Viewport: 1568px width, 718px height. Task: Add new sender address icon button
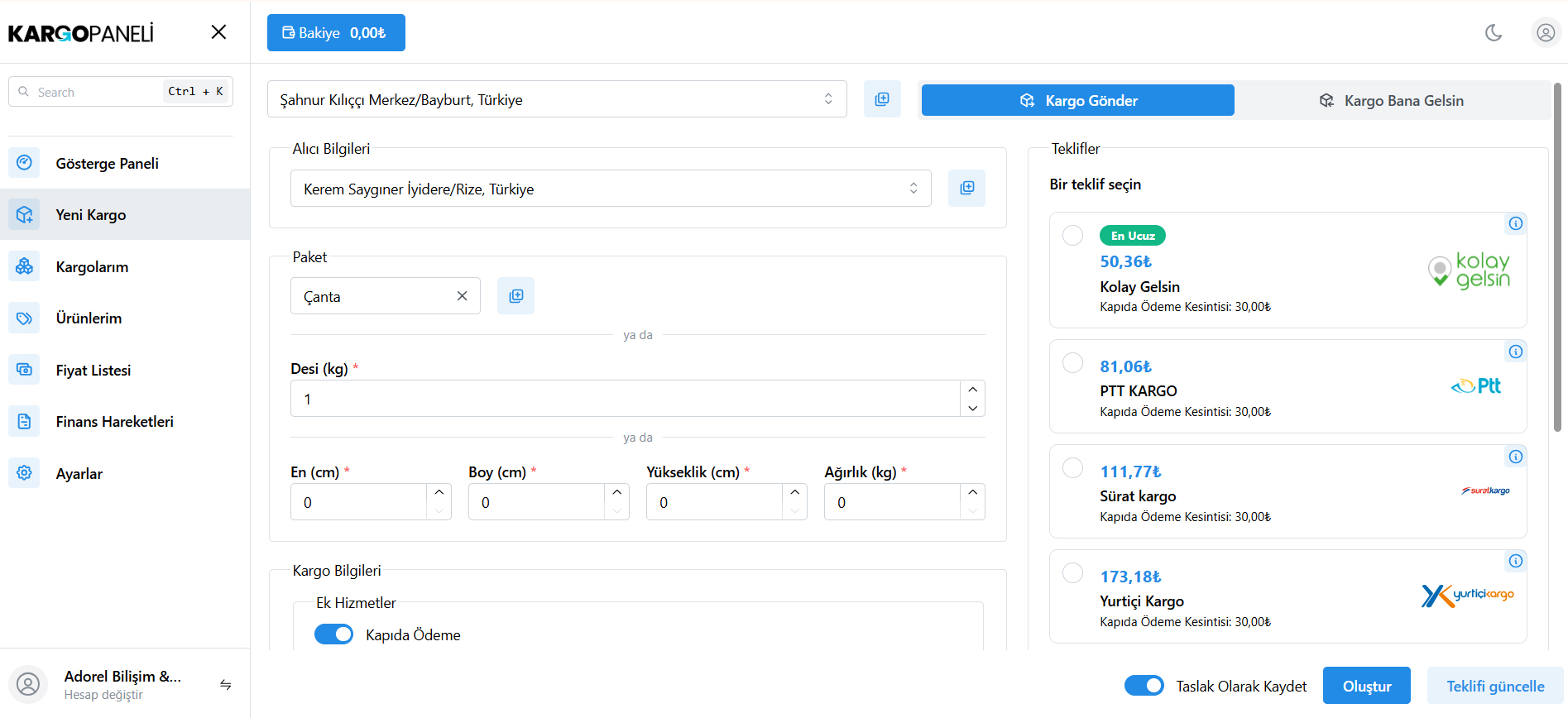882,99
